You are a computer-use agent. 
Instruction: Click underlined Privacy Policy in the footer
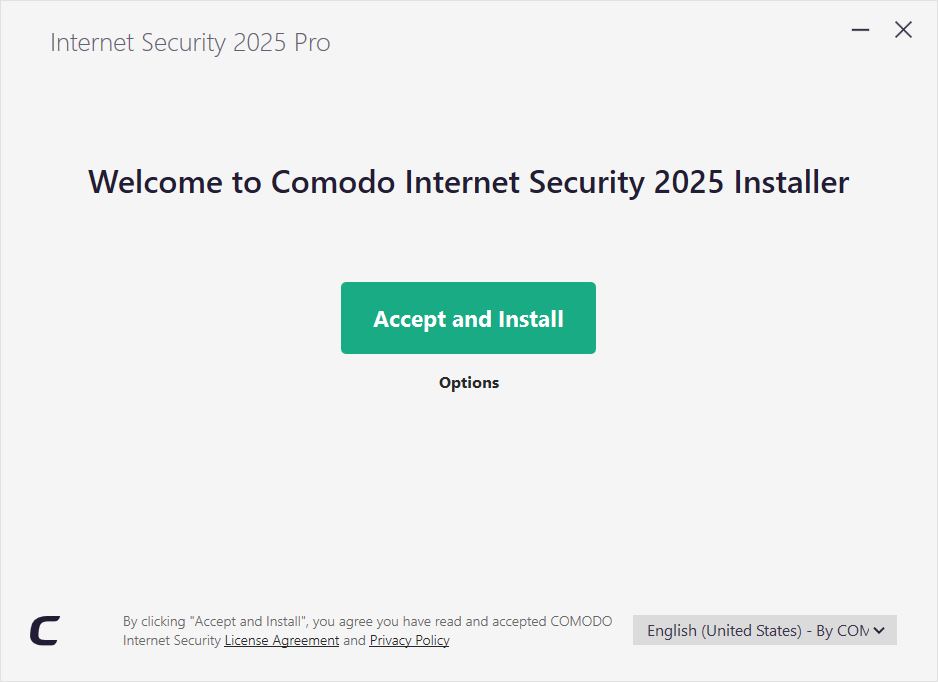point(409,640)
